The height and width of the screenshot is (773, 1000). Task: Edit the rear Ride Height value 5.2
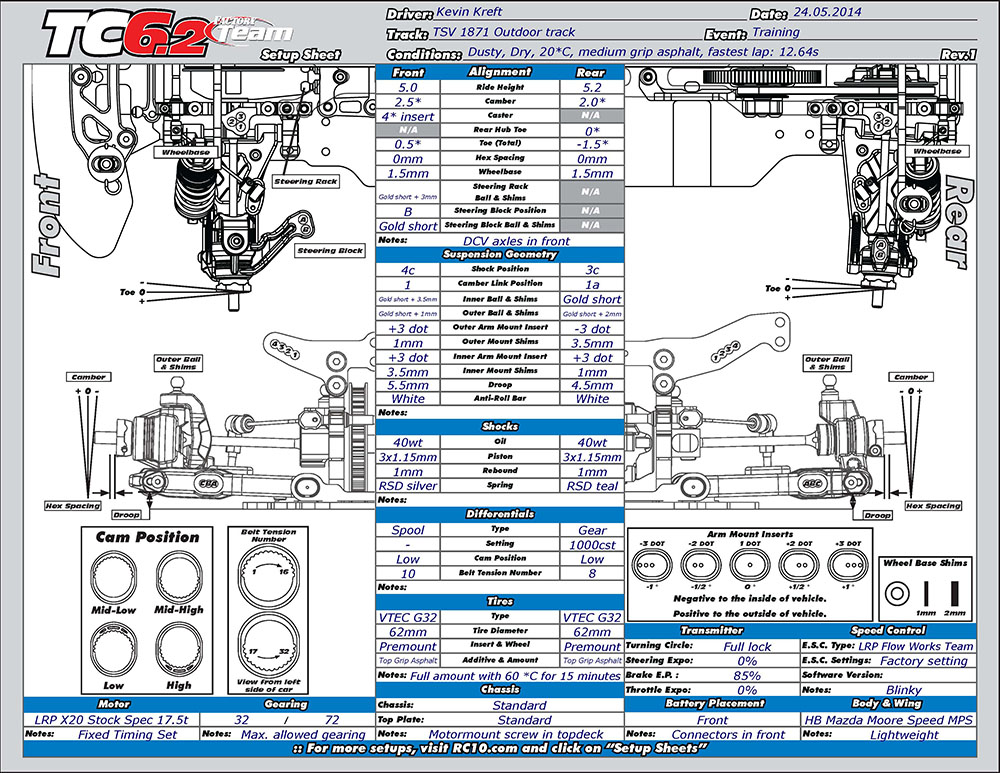point(592,87)
